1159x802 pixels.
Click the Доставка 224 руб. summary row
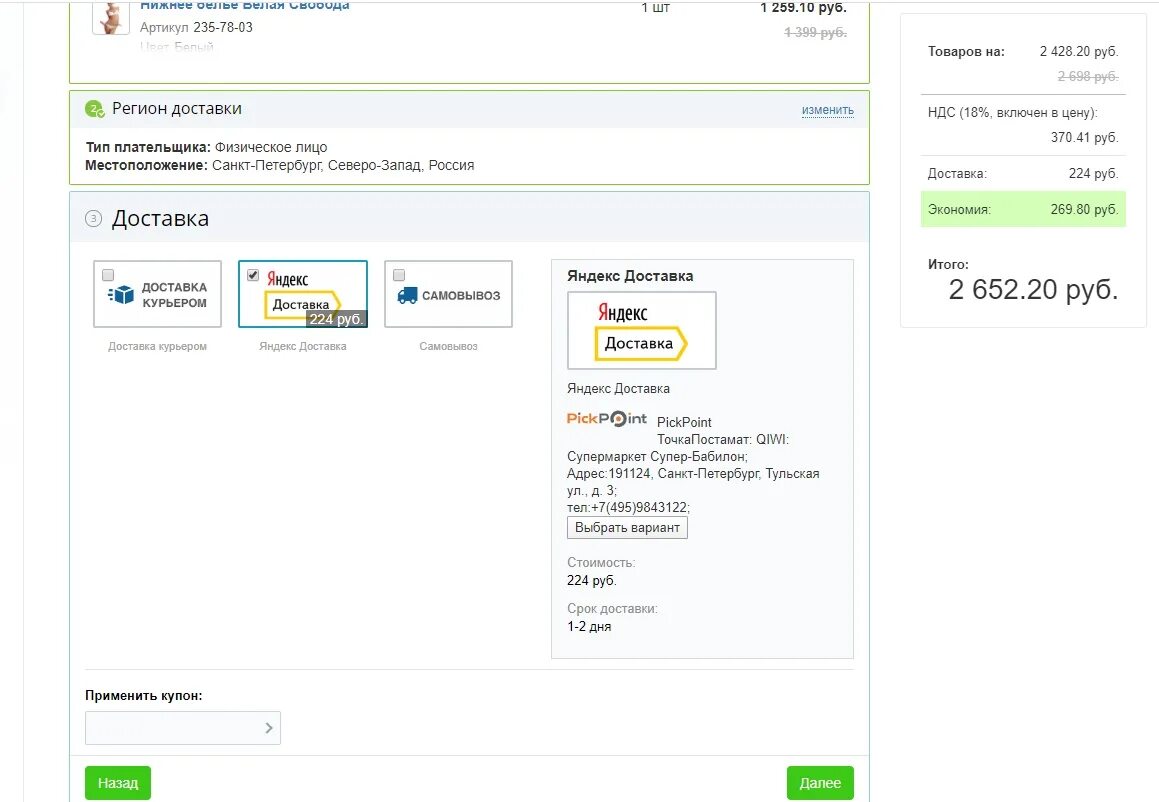1023,174
